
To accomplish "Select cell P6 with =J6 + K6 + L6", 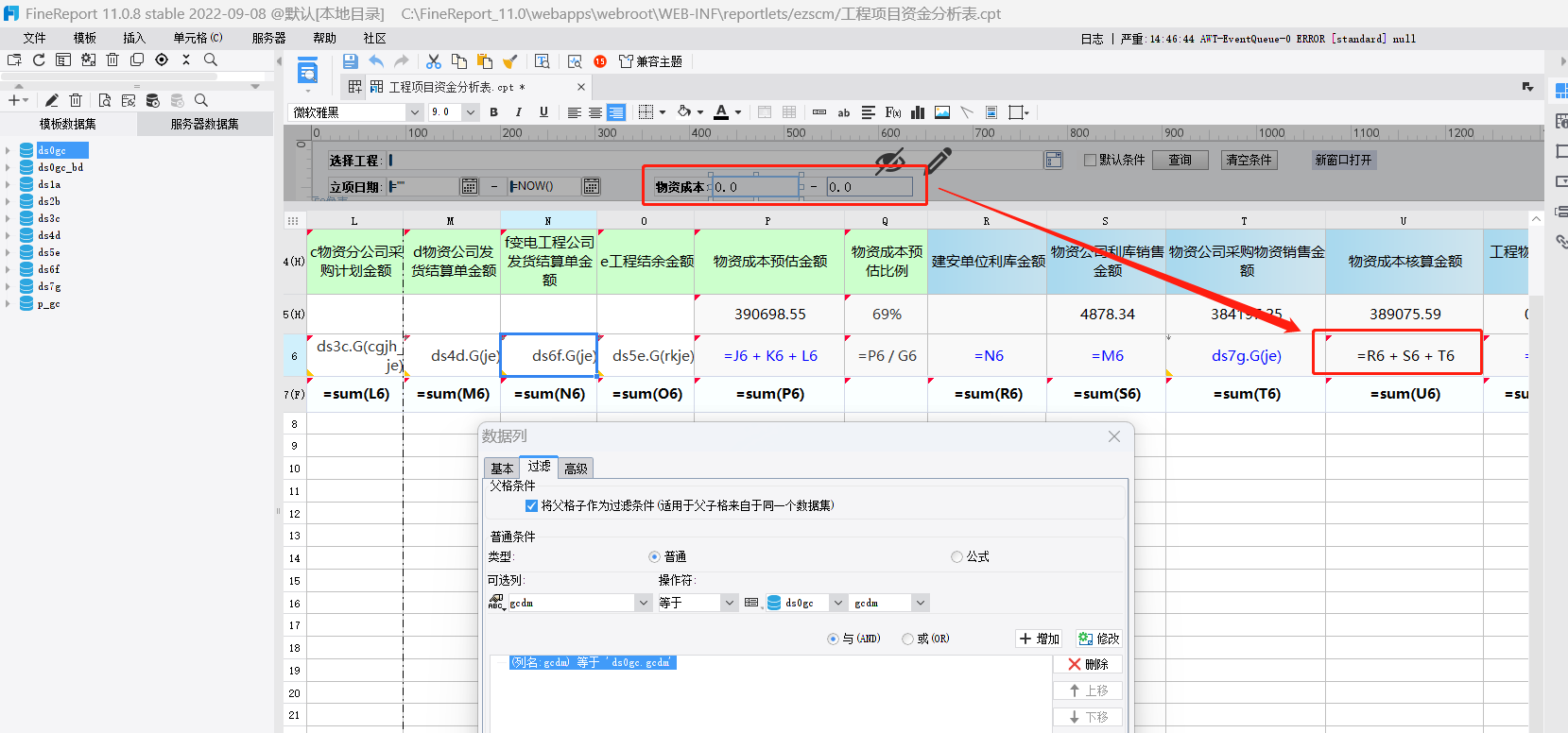I will [x=770, y=355].
